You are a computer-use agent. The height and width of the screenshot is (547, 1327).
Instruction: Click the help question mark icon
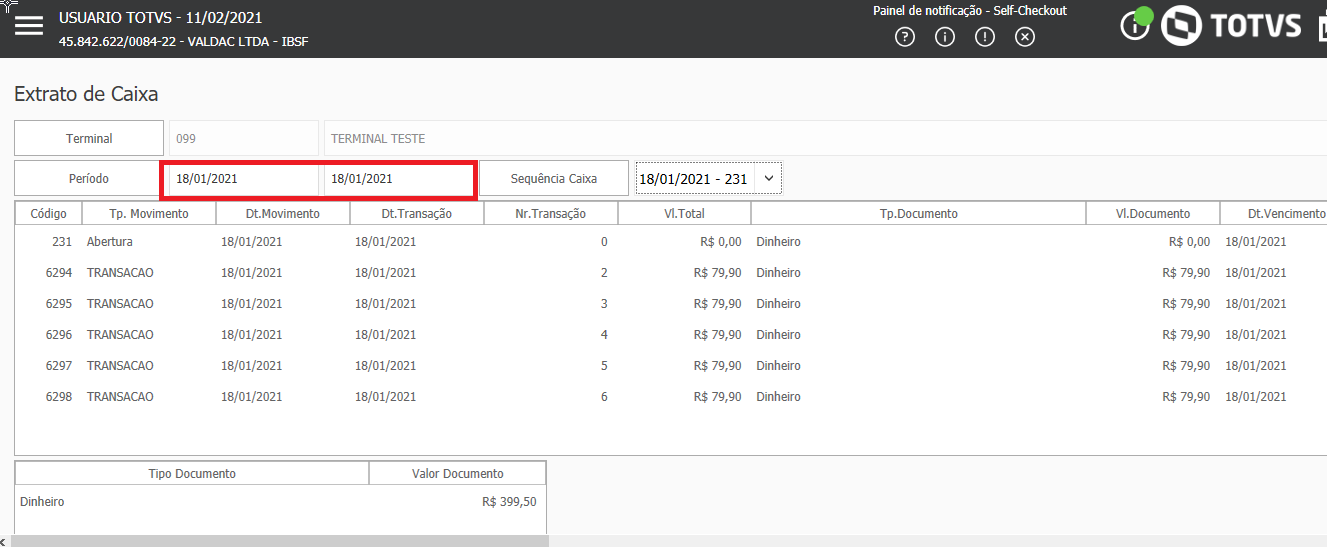tap(905, 37)
